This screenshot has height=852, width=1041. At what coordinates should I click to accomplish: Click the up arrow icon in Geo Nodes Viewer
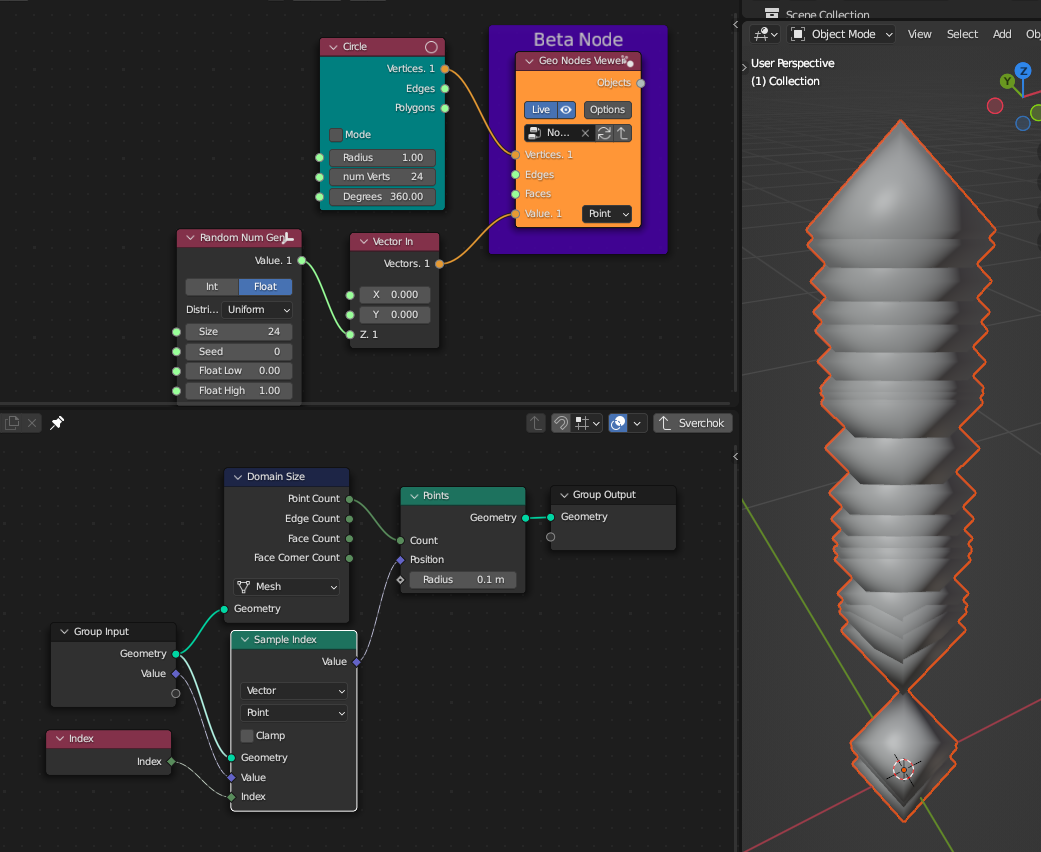tap(622, 133)
